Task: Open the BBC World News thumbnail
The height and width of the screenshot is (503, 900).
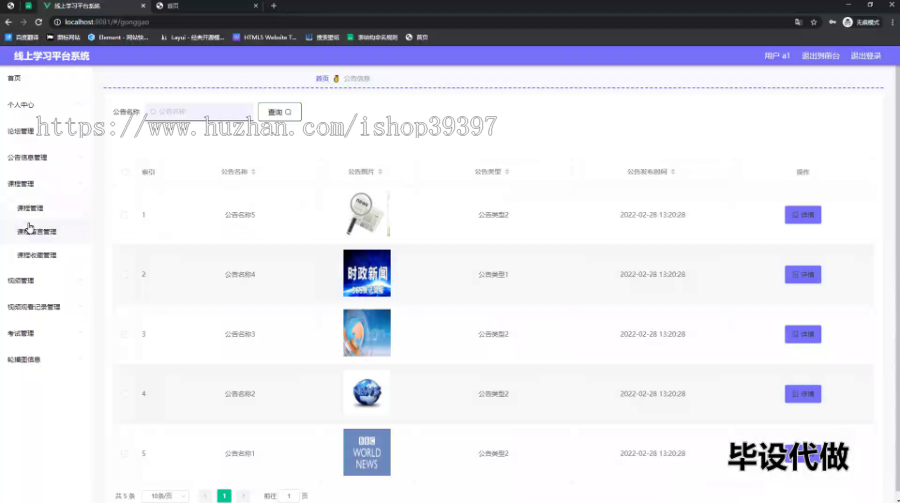Action: pyautogui.click(x=367, y=452)
